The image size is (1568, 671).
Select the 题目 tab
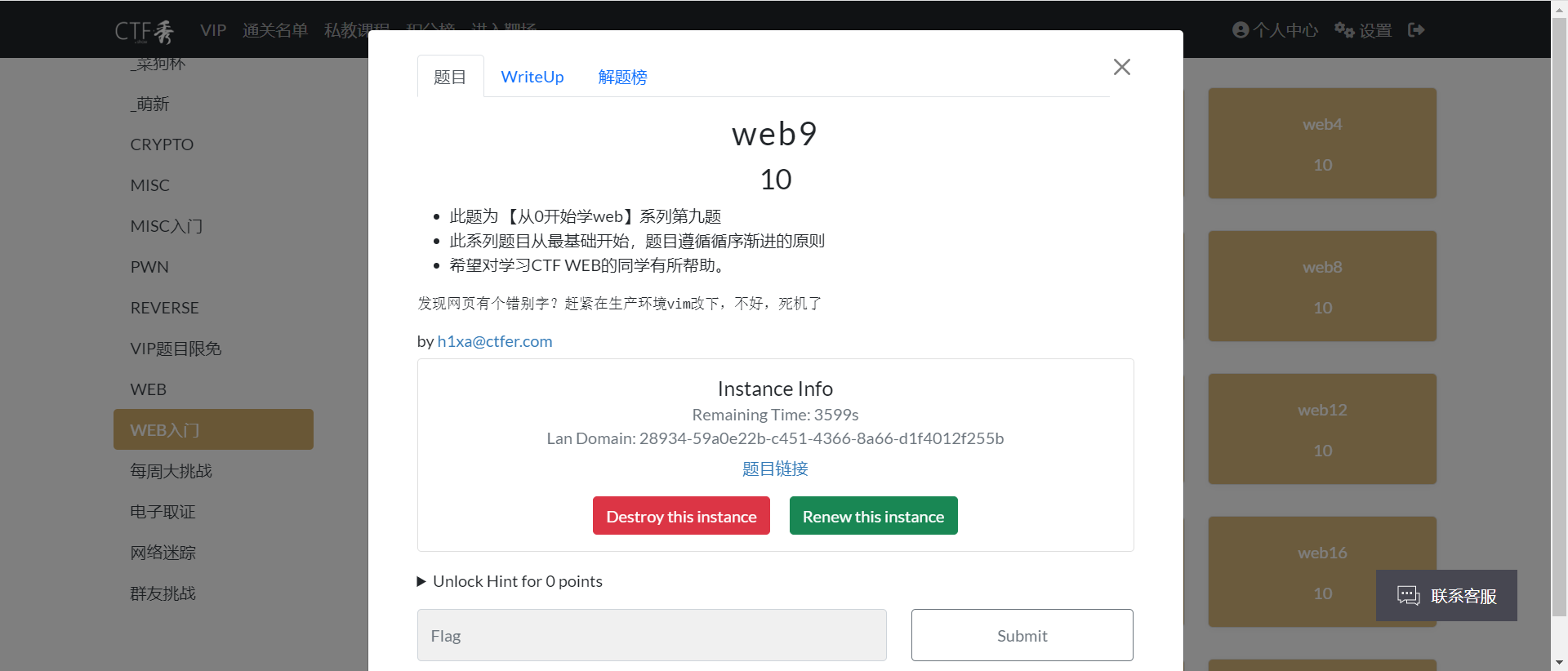coord(450,77)
